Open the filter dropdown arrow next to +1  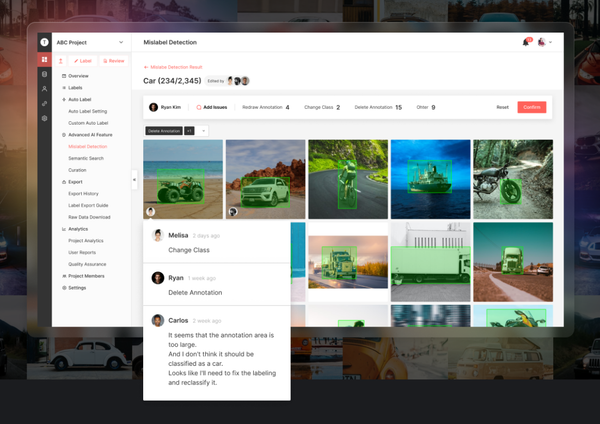[203, 131]
